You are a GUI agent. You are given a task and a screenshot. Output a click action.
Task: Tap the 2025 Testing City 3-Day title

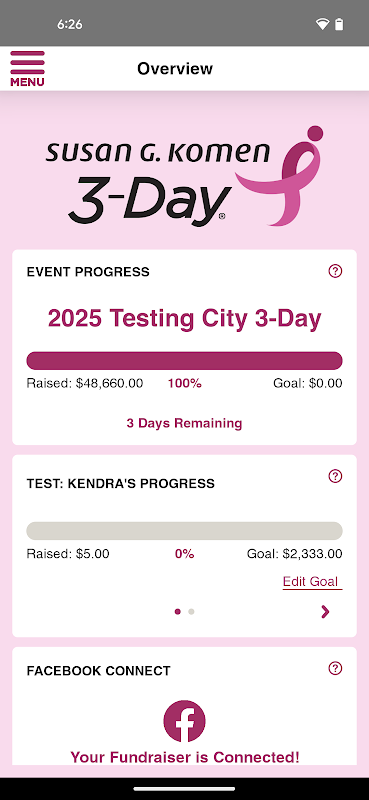[x=184, y=318]
